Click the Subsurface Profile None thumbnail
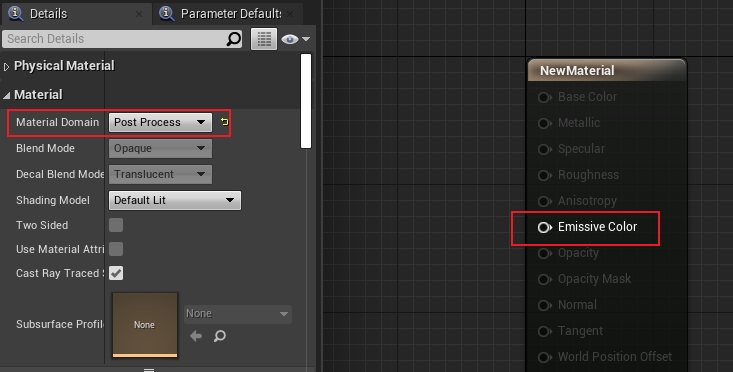The height and width of the screenshot is (372, 733). click(x=145, y=325)
